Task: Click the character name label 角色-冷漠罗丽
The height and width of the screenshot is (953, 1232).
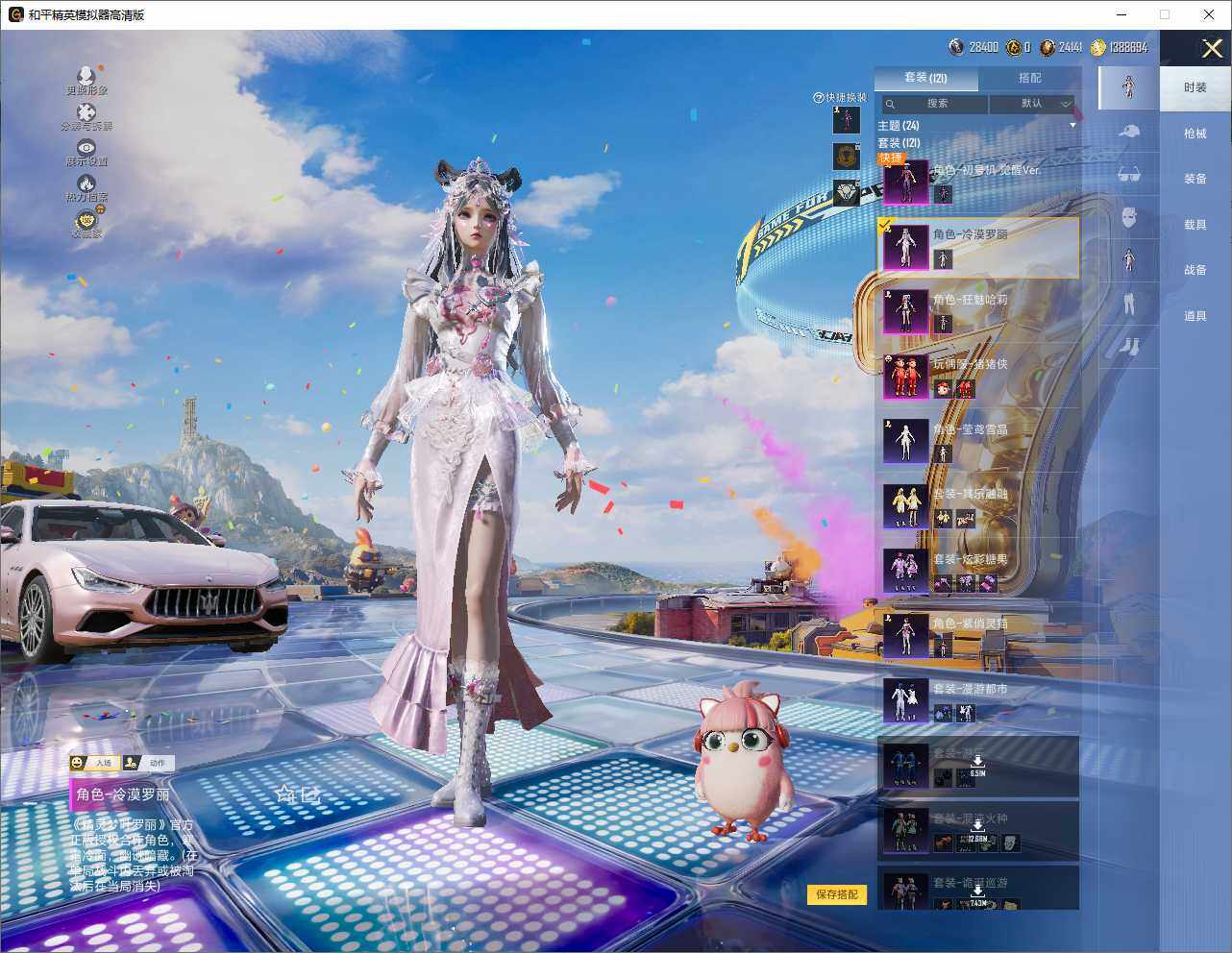Action: tap(123, 795)
